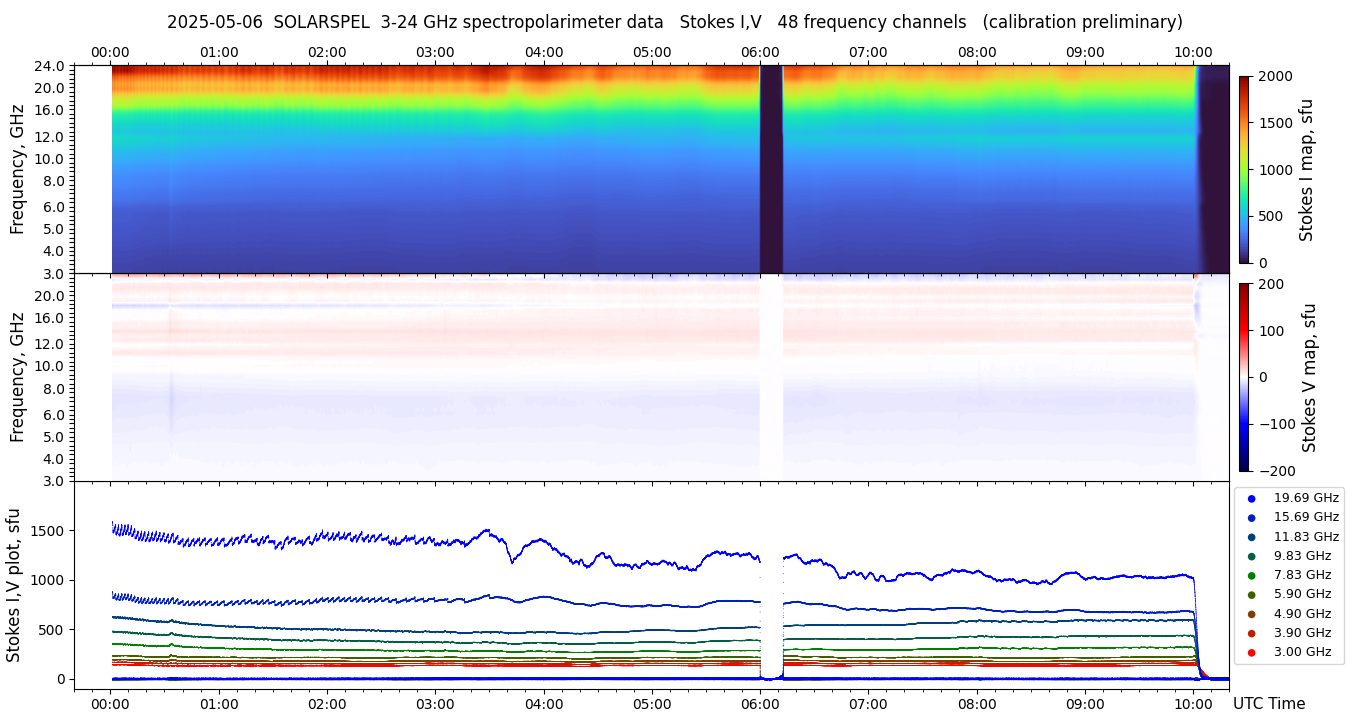Click the 3.90 GHz legend text label
This screenshot has width=1350, height=725.
click(x=1301, y=633)
